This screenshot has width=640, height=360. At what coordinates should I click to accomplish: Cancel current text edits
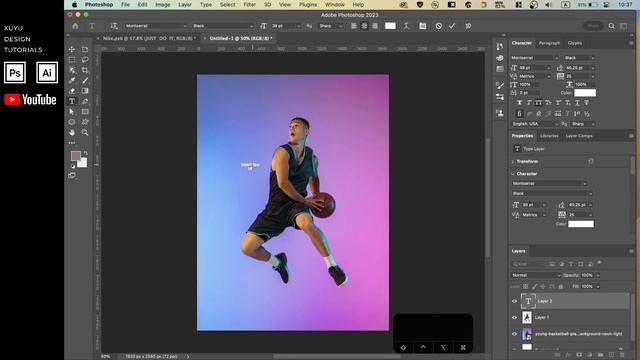coord(438,26)
